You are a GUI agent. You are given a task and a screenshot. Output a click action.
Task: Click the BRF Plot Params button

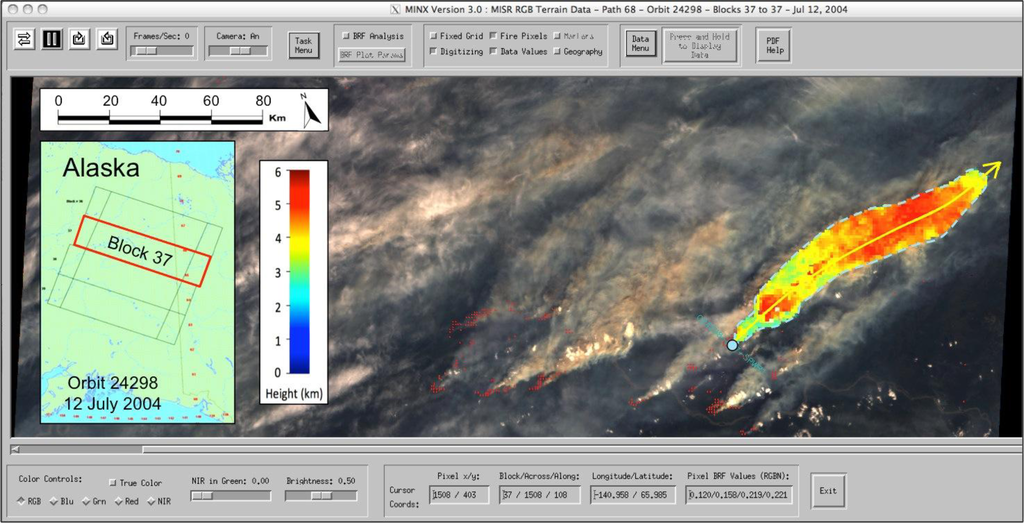coord(372,55)
